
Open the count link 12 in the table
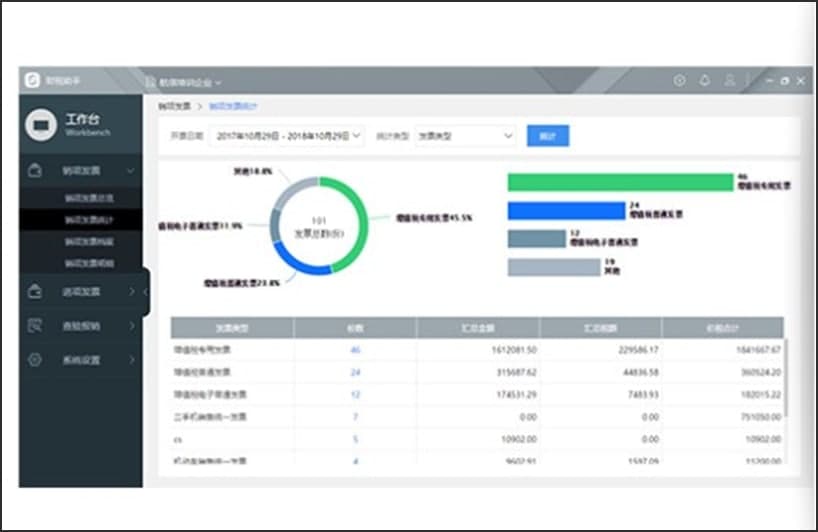pos(355,394)
